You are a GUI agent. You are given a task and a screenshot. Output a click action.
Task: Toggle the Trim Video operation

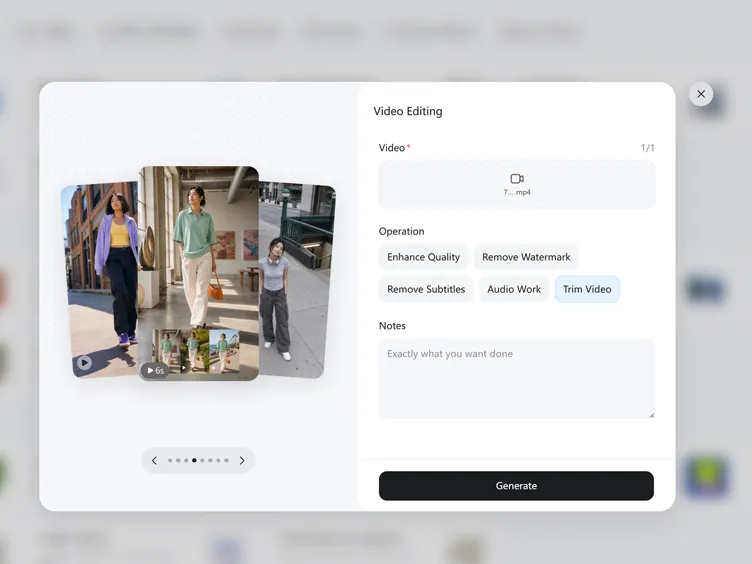coord(587,289)
